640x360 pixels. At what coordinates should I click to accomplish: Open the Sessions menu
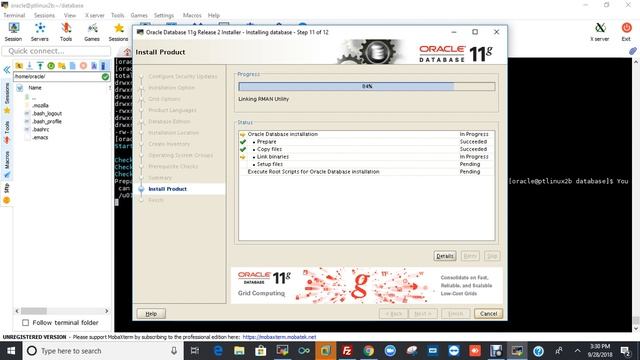pyautogui.click(x=44, y=15)
